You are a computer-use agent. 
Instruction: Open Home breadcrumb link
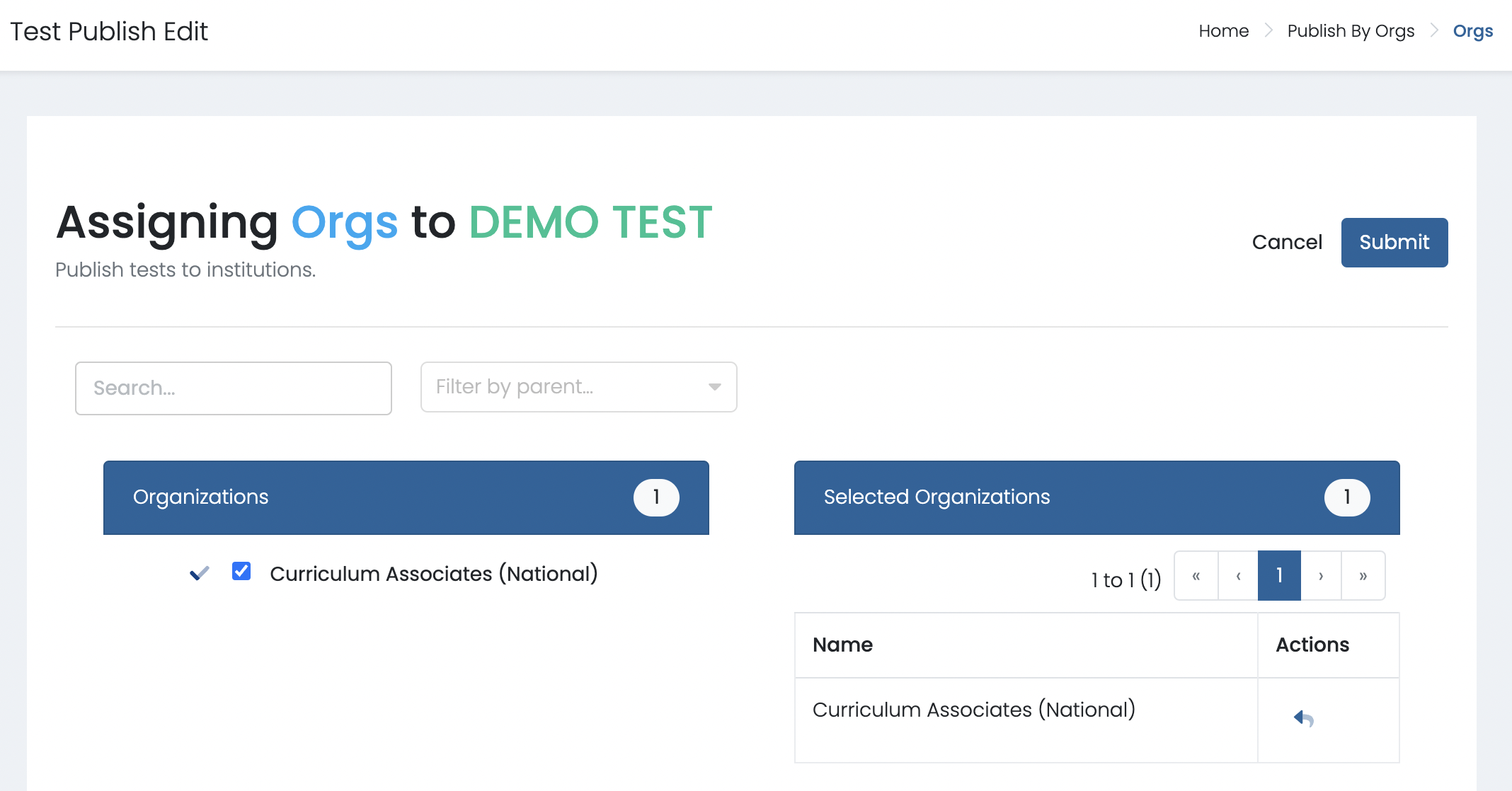(x=1223, y=31)
